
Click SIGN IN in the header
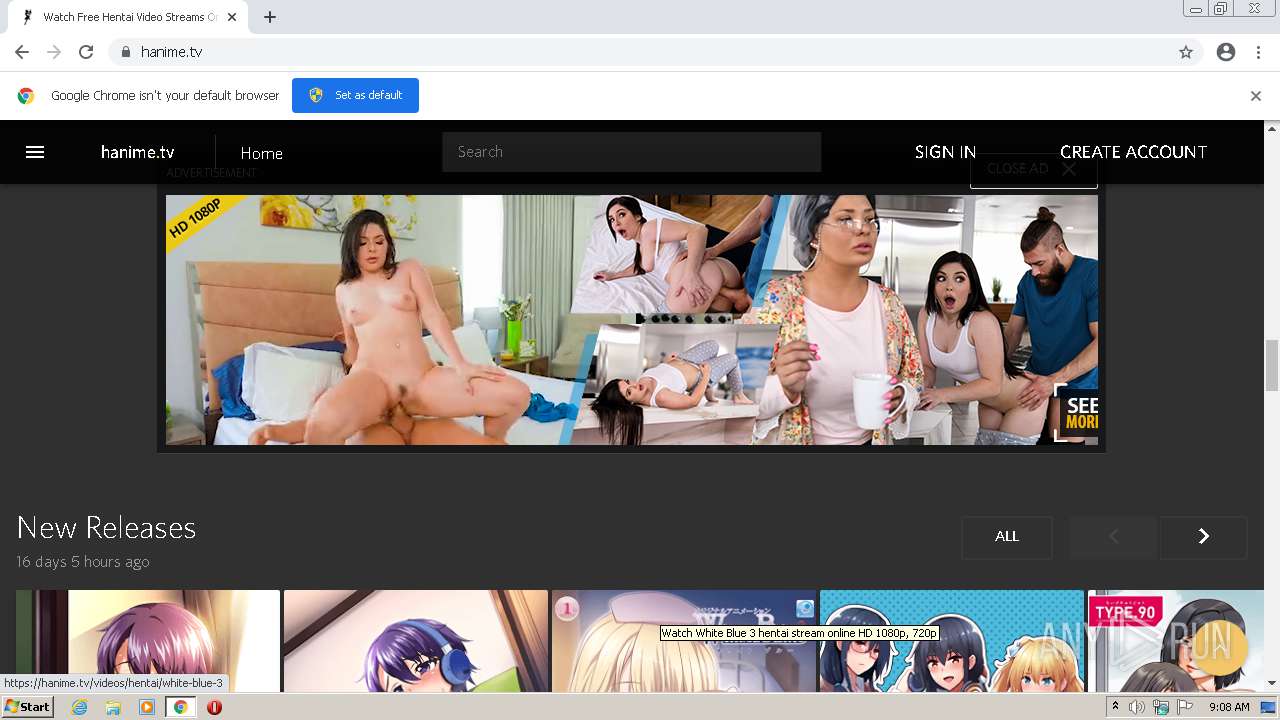tap(945, 152)
